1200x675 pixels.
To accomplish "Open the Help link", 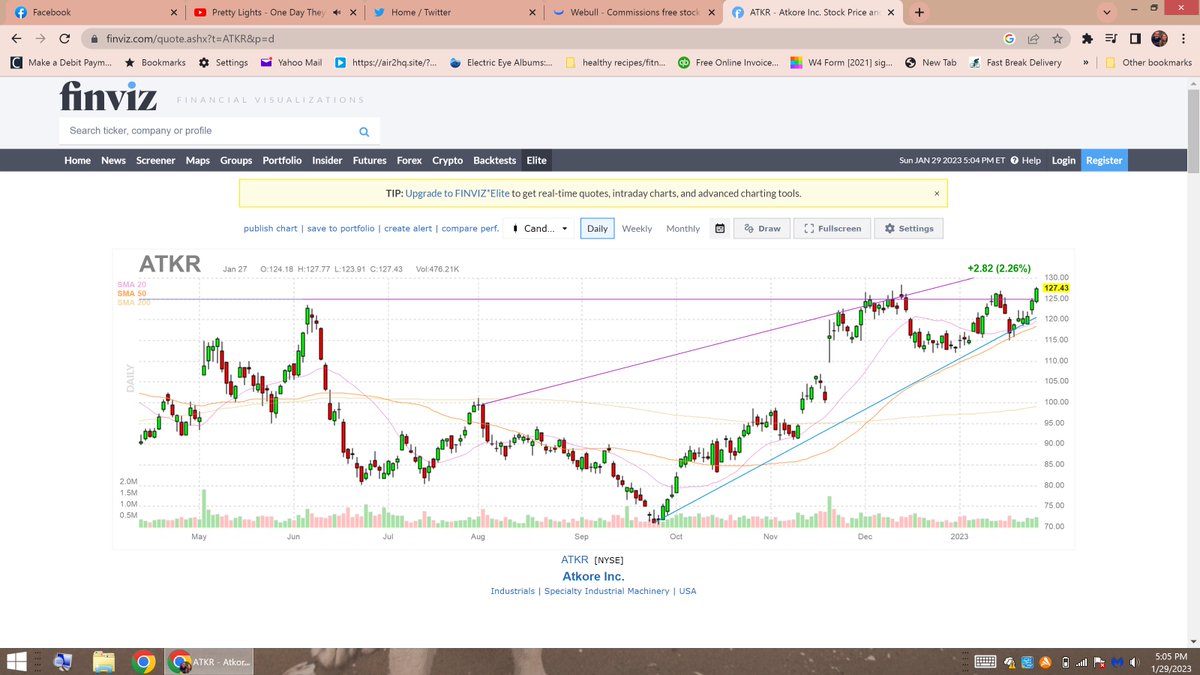I will point(1025,160).
